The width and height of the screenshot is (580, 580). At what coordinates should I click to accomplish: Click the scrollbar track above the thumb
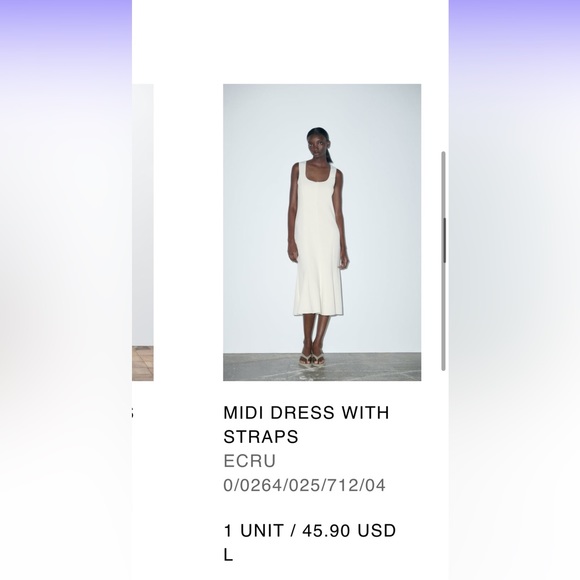(444, 185)
